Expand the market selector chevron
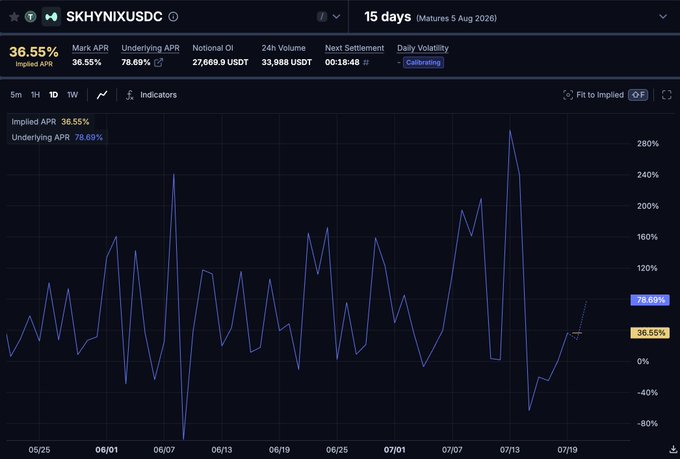 pyautogui.click(x=337, y=17)
